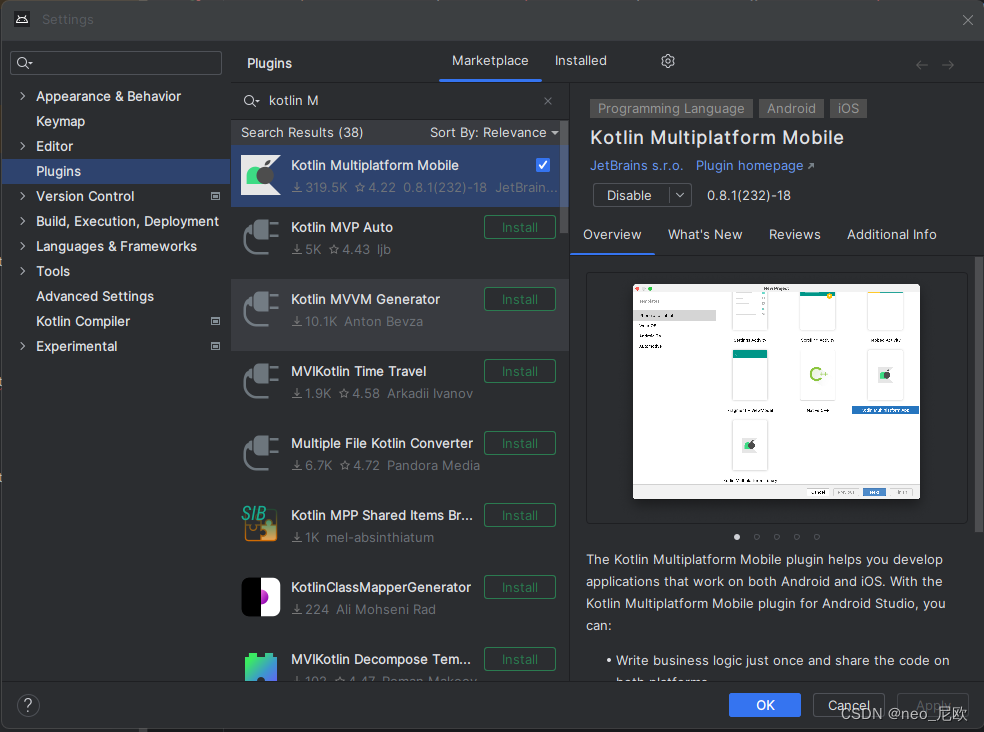Viewport: 984px width, 732px height.
Task: Install the MVIKotlin Time Travel plugin
Action: pos(520,371)
